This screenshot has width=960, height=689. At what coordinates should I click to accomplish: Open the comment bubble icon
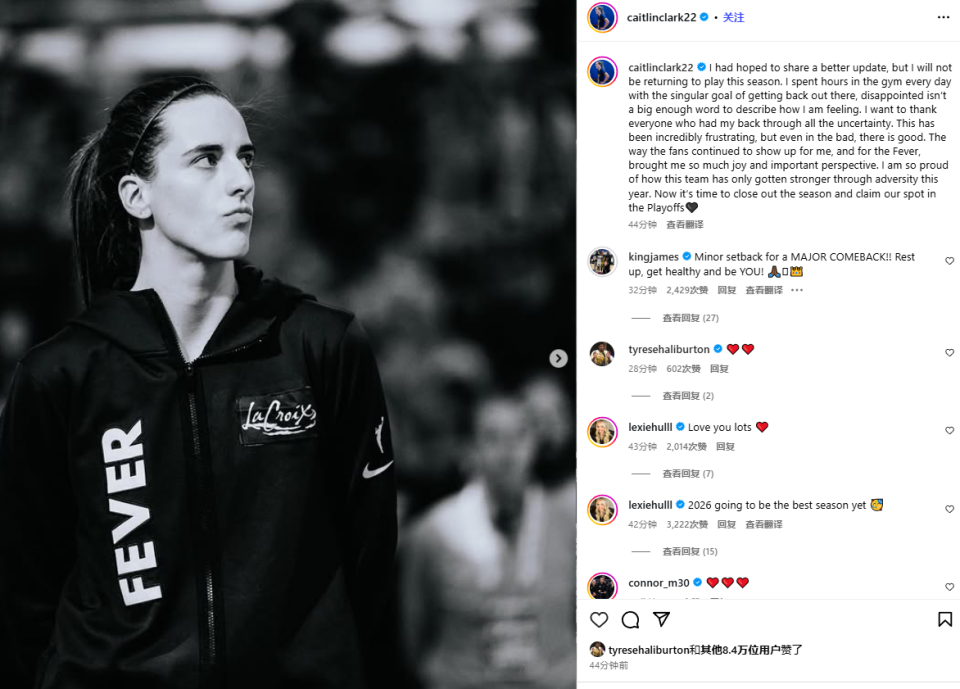click(630, 620)
